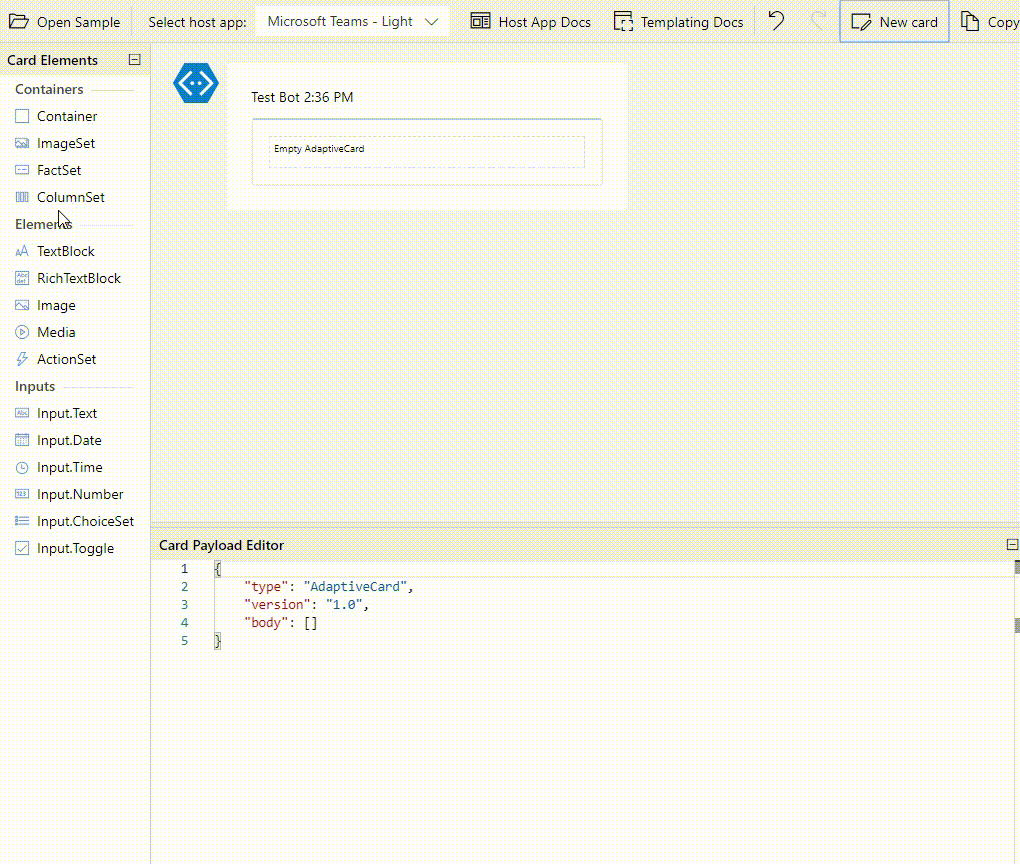The image size is (1020, 864).
Task: Click the Undo arrow icon
Action: pyautogui.click(x=776, y=21)
